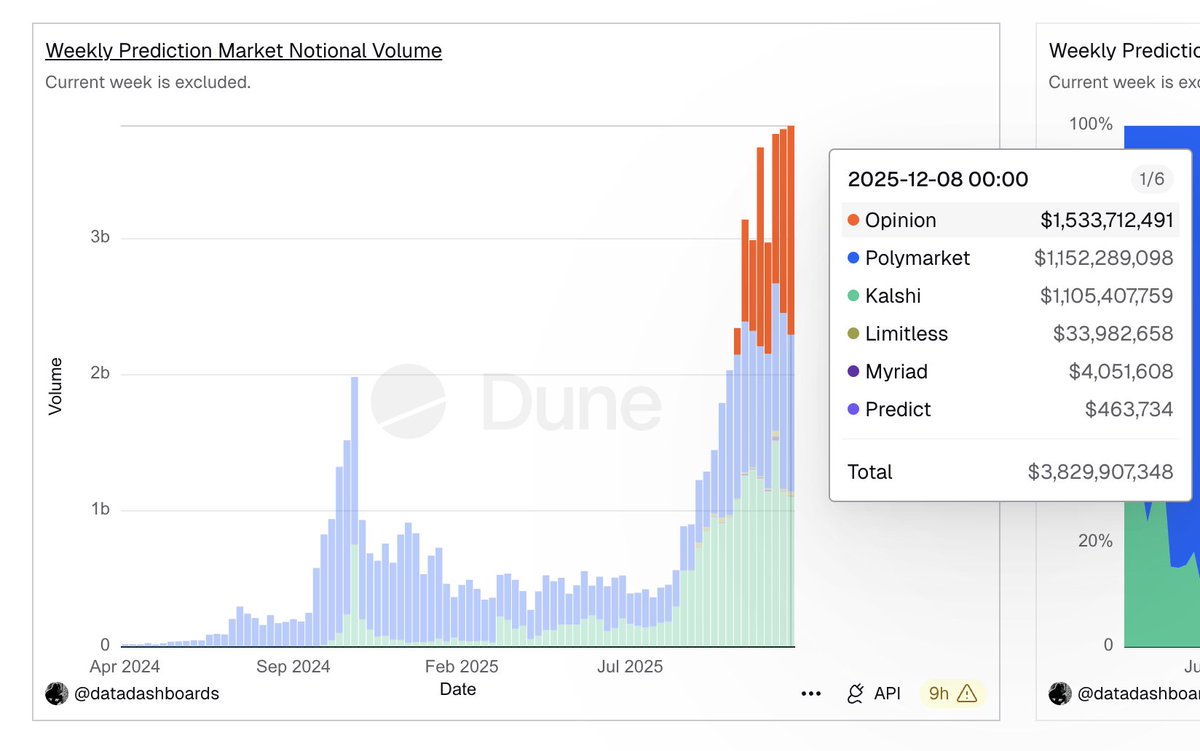
Task: Click the tooltip date 2025-12-08 00:00
Action: click(x=938, y=180)
